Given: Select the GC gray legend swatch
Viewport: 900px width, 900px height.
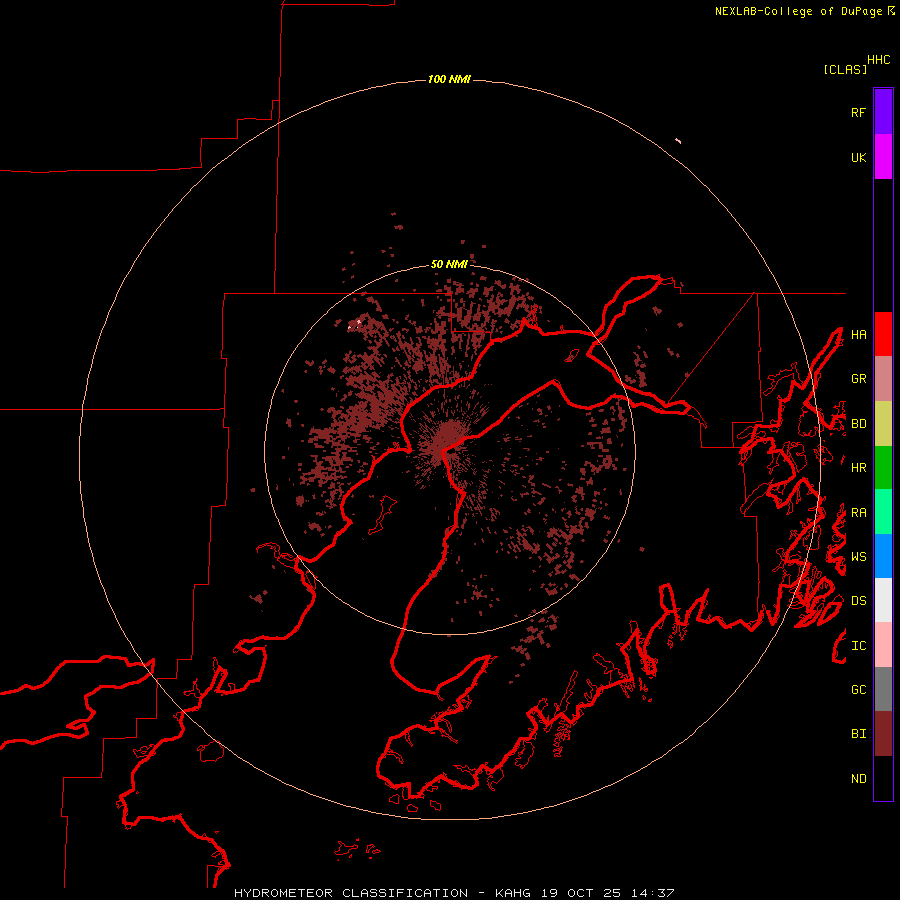Looking at the screenshot, I should pyautogui.click(x=883, y=689).
